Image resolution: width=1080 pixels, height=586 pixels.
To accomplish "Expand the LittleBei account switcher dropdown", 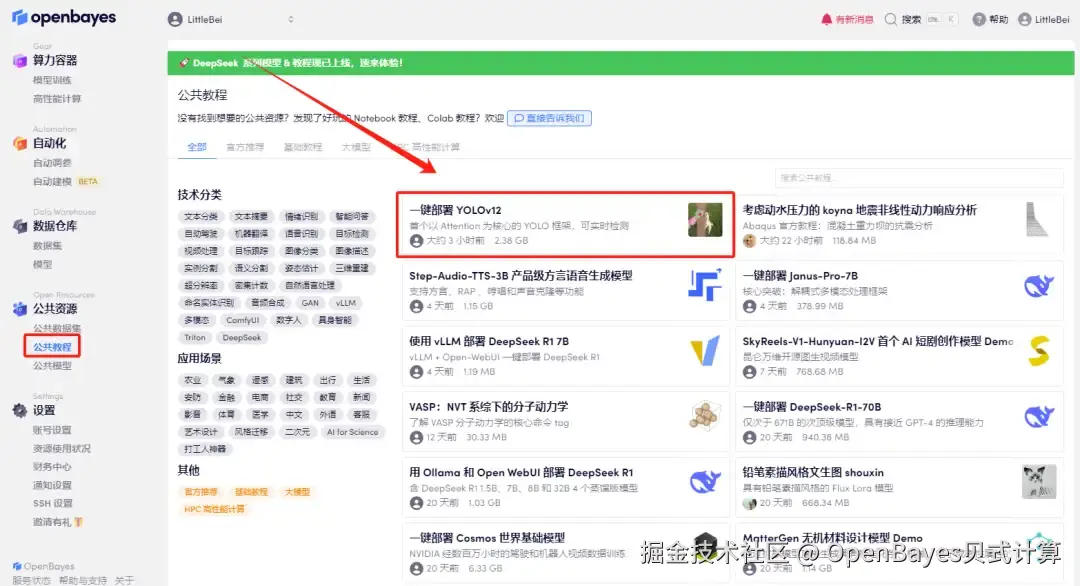I will (291, 19).
